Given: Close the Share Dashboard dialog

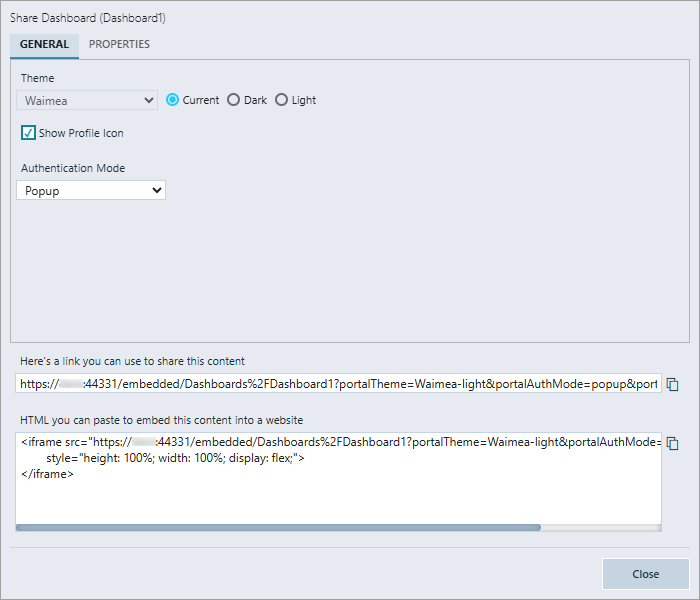Looking at the screenshot, I should (645, 574).
